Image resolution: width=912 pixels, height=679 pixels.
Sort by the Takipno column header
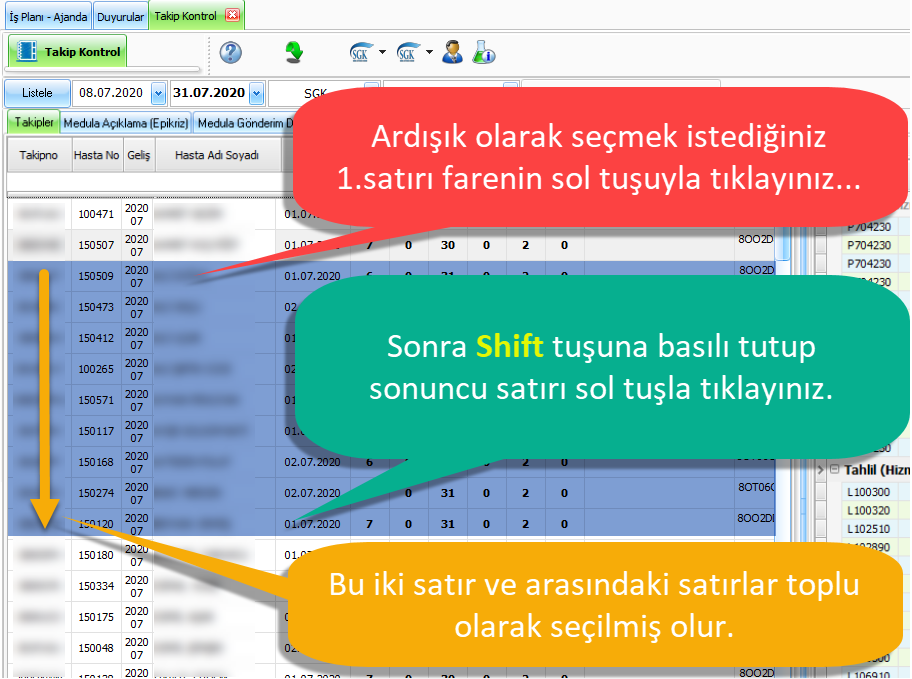tap(38, 155)
